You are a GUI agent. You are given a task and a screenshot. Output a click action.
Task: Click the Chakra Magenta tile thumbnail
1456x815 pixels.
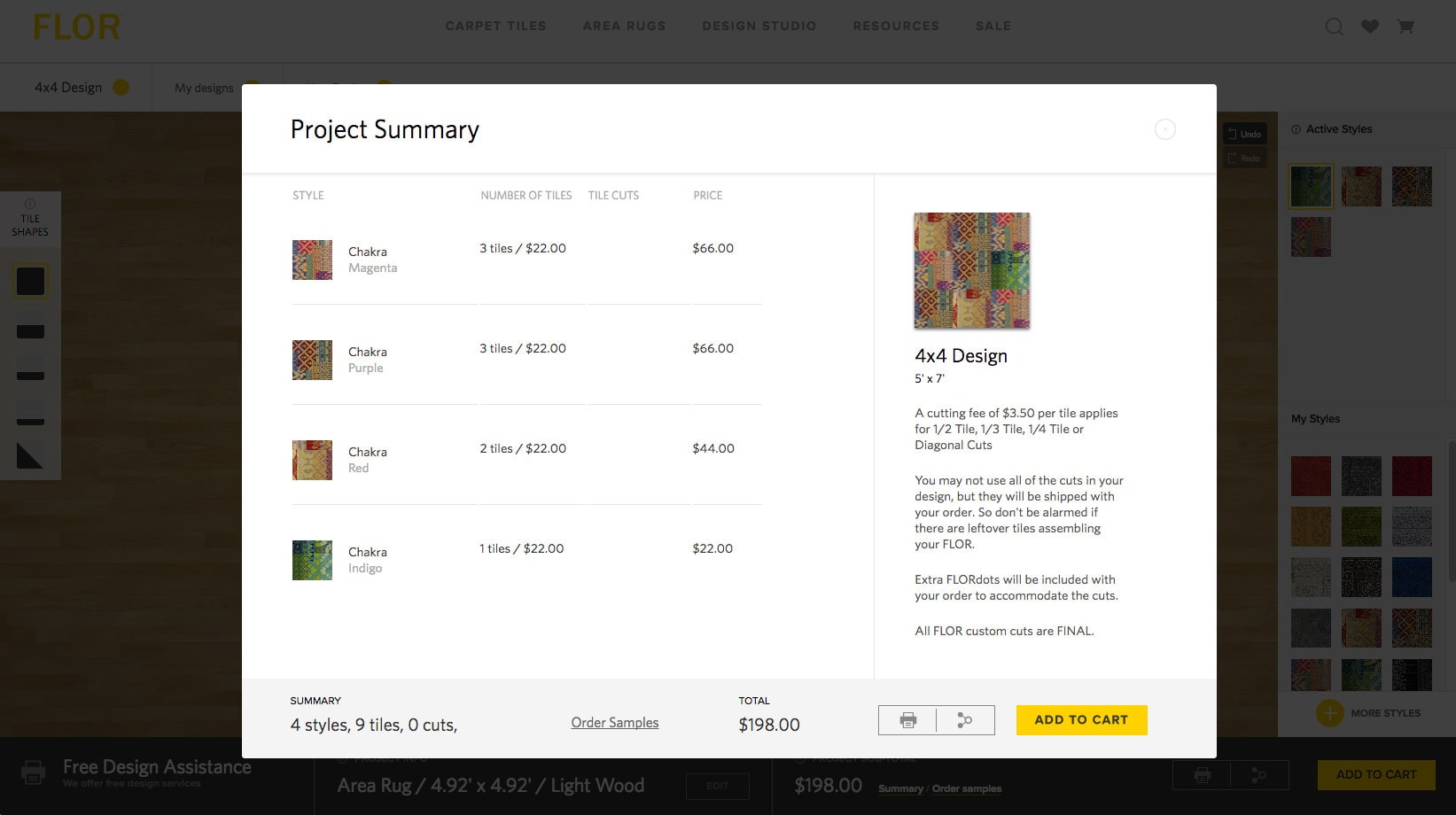(x=312, y=260)
